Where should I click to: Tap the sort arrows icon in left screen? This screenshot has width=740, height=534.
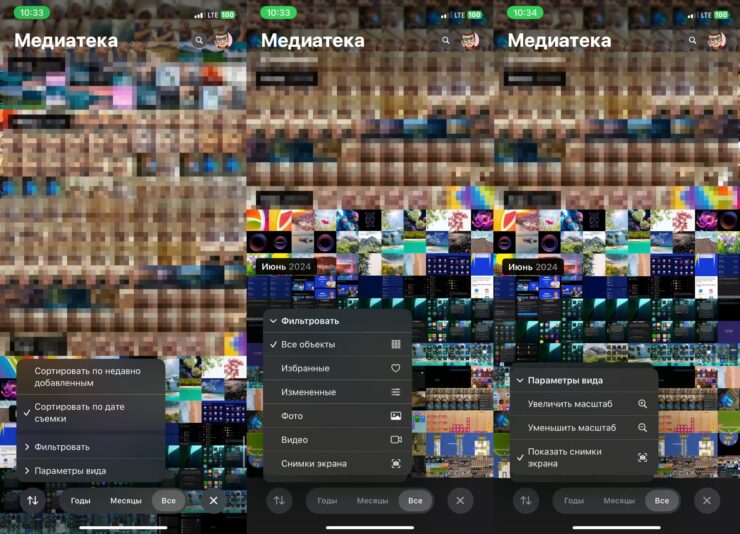click(x=33, y=501)
